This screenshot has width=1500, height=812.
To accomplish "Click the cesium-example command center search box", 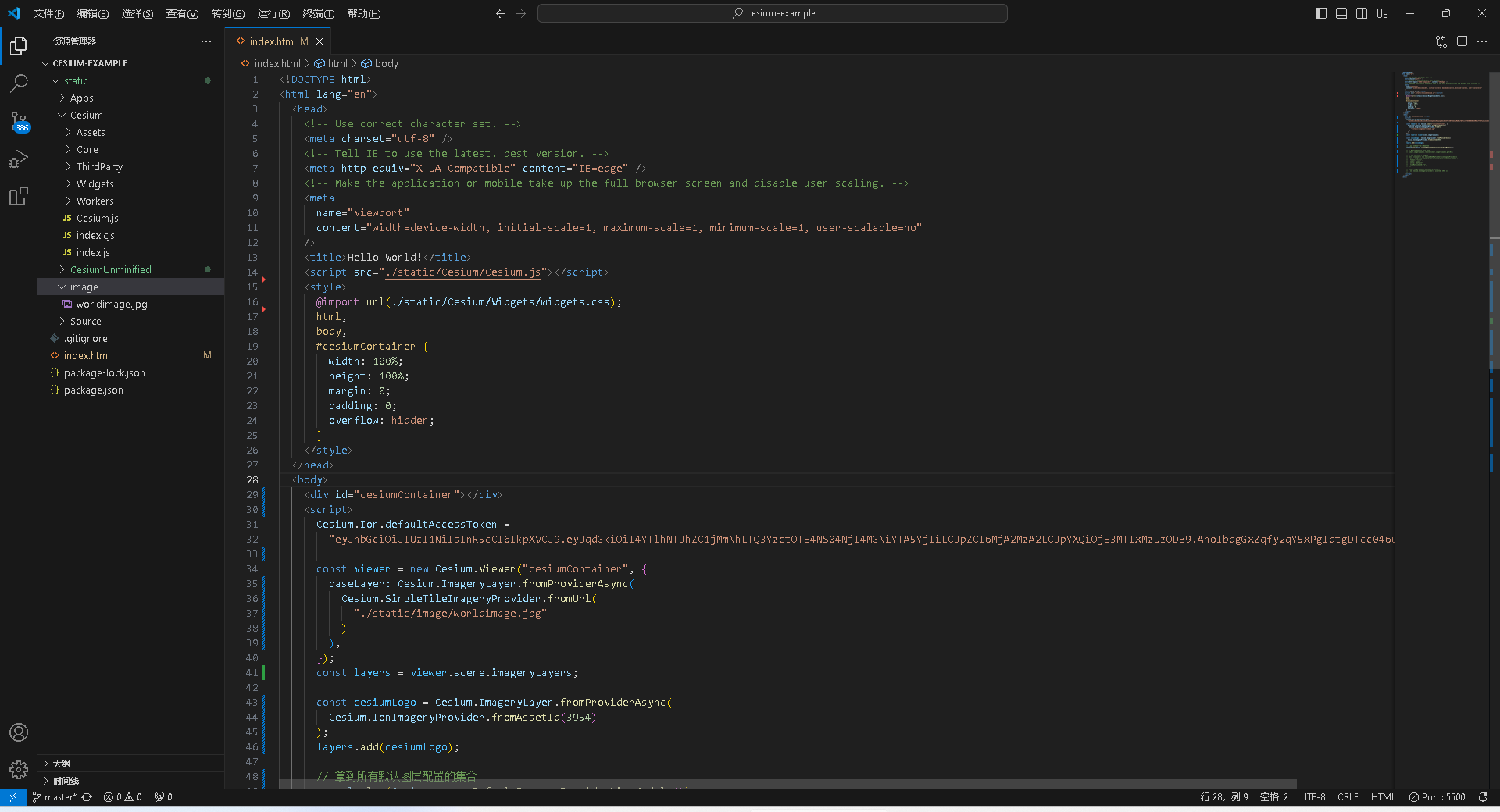I will coord(773,13).
